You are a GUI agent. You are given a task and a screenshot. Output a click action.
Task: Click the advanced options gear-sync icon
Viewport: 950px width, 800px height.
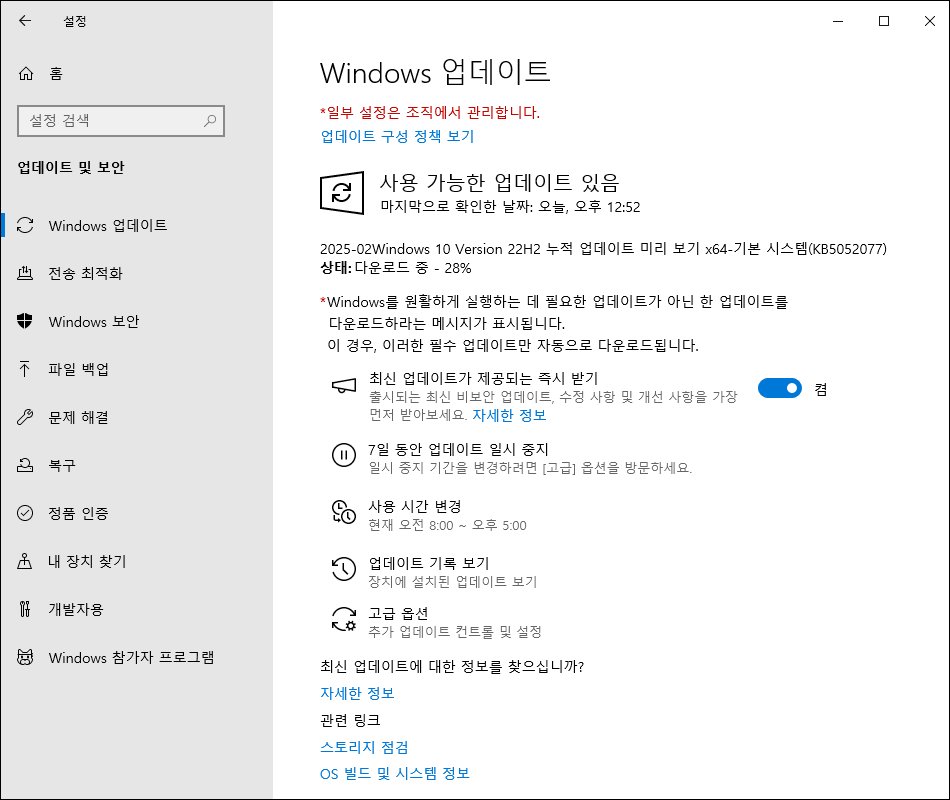click(x=344, y=619)
